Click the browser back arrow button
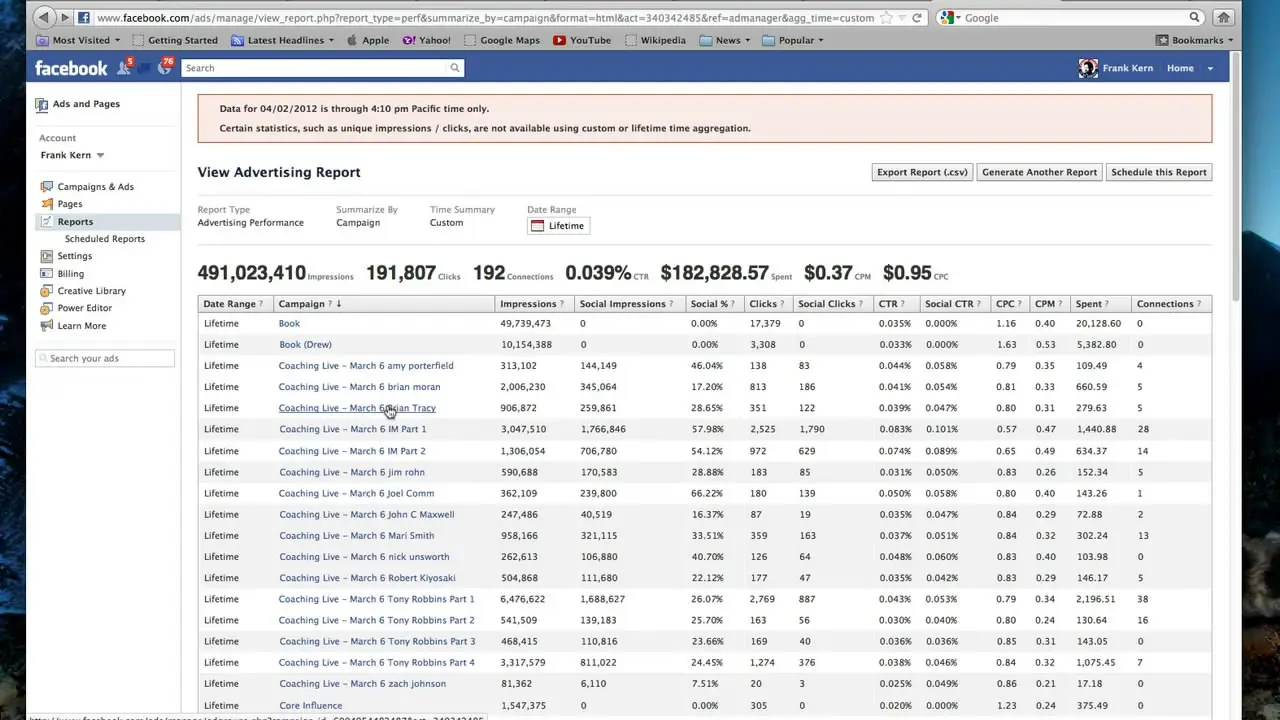 44,17
